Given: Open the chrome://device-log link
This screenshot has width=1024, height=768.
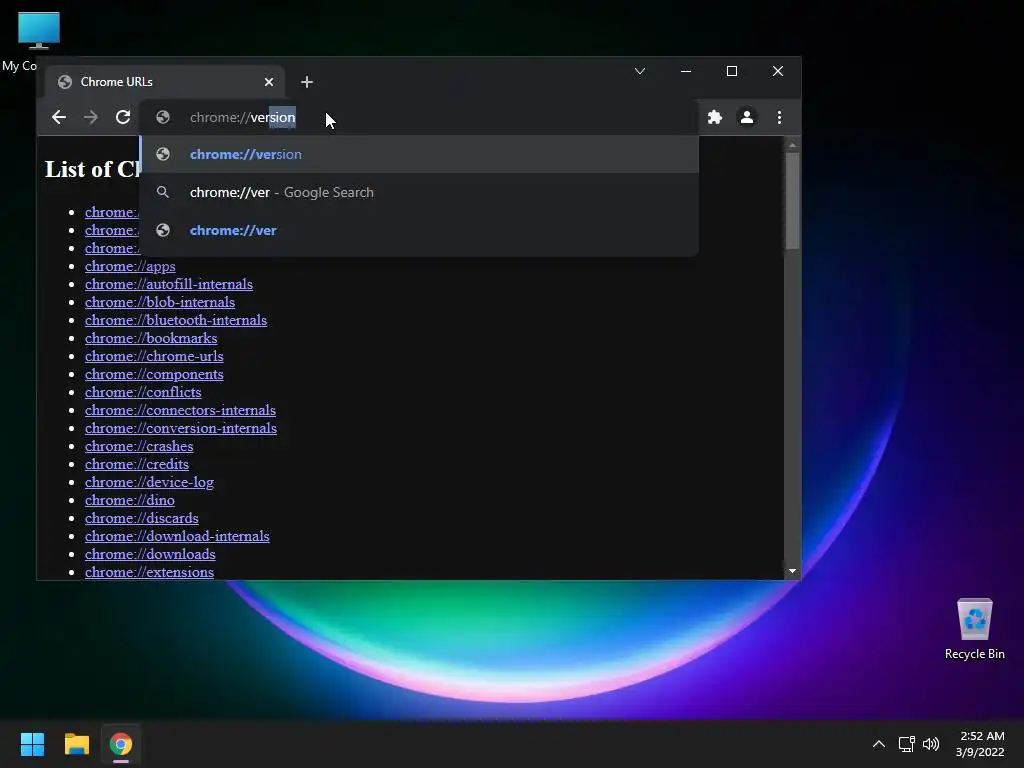Looking at the screenshot, I should 149,482.
